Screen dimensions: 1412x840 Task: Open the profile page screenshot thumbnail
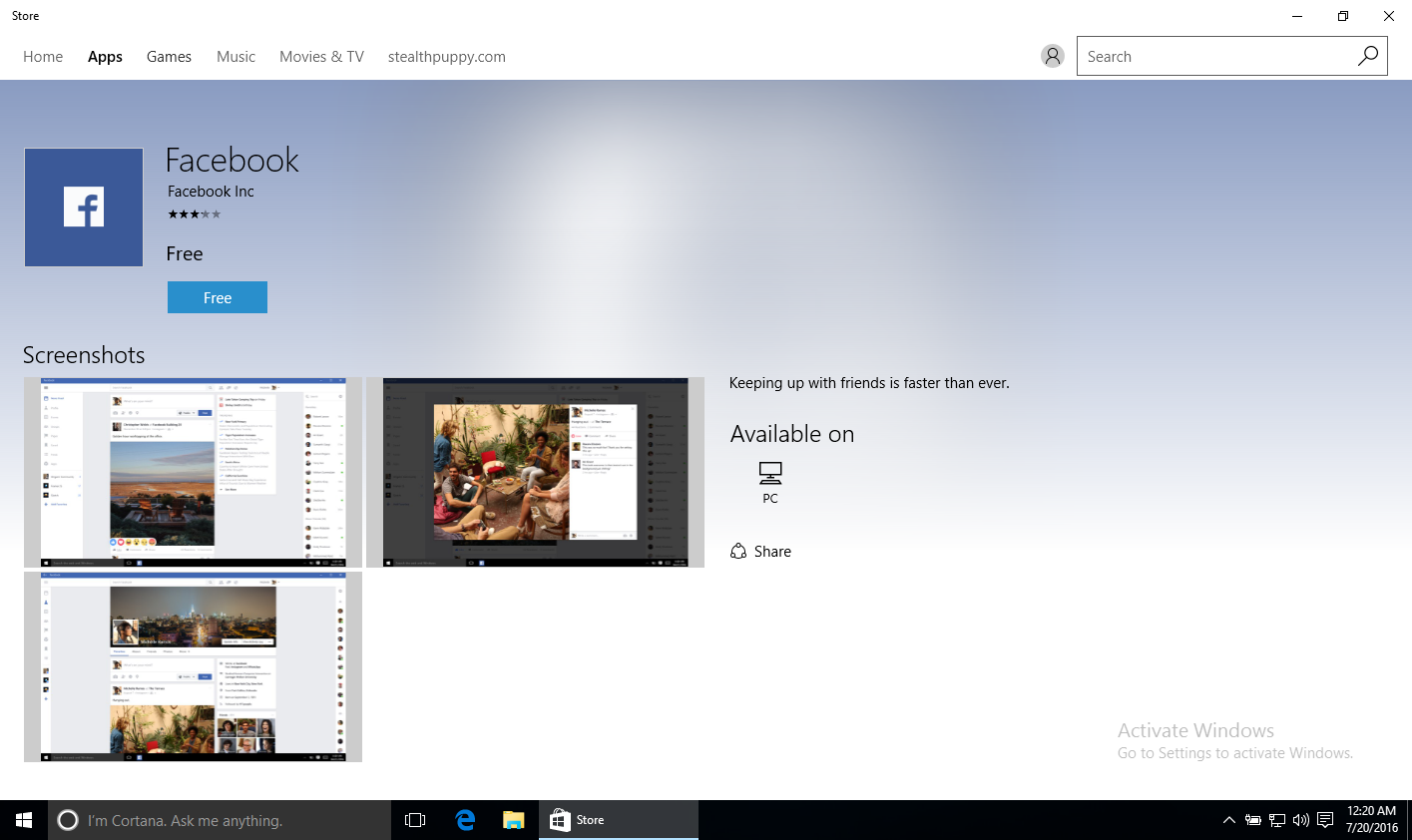tap(193, 667)
